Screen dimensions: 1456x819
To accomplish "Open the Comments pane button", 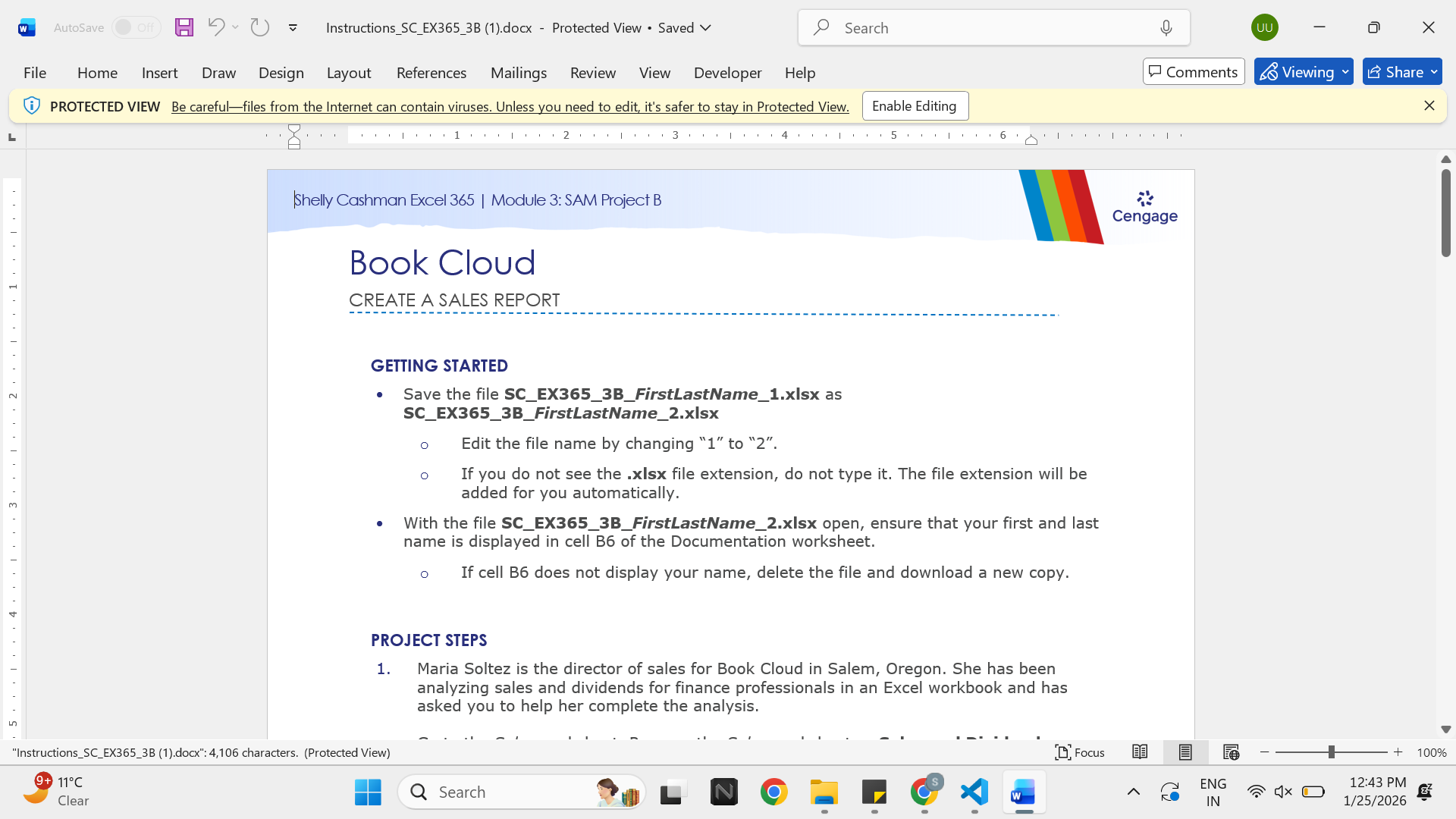I will tap(1194, 72).
